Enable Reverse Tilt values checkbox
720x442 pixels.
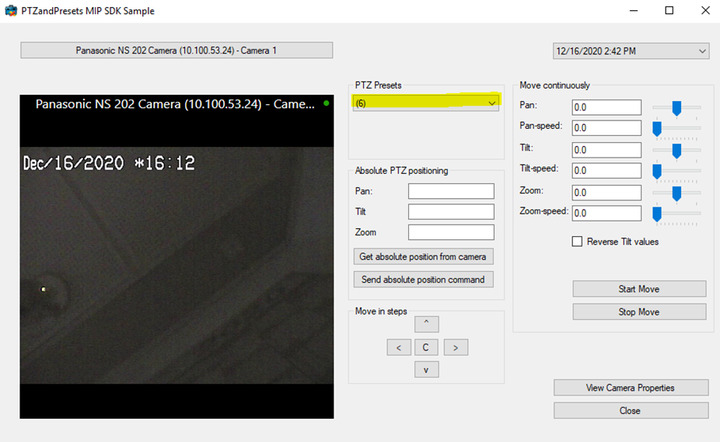pos(577,241)
